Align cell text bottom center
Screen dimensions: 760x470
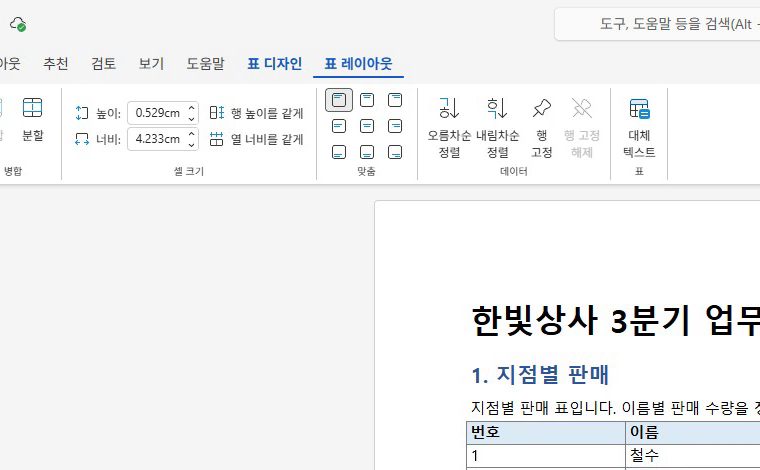(367, 152)
